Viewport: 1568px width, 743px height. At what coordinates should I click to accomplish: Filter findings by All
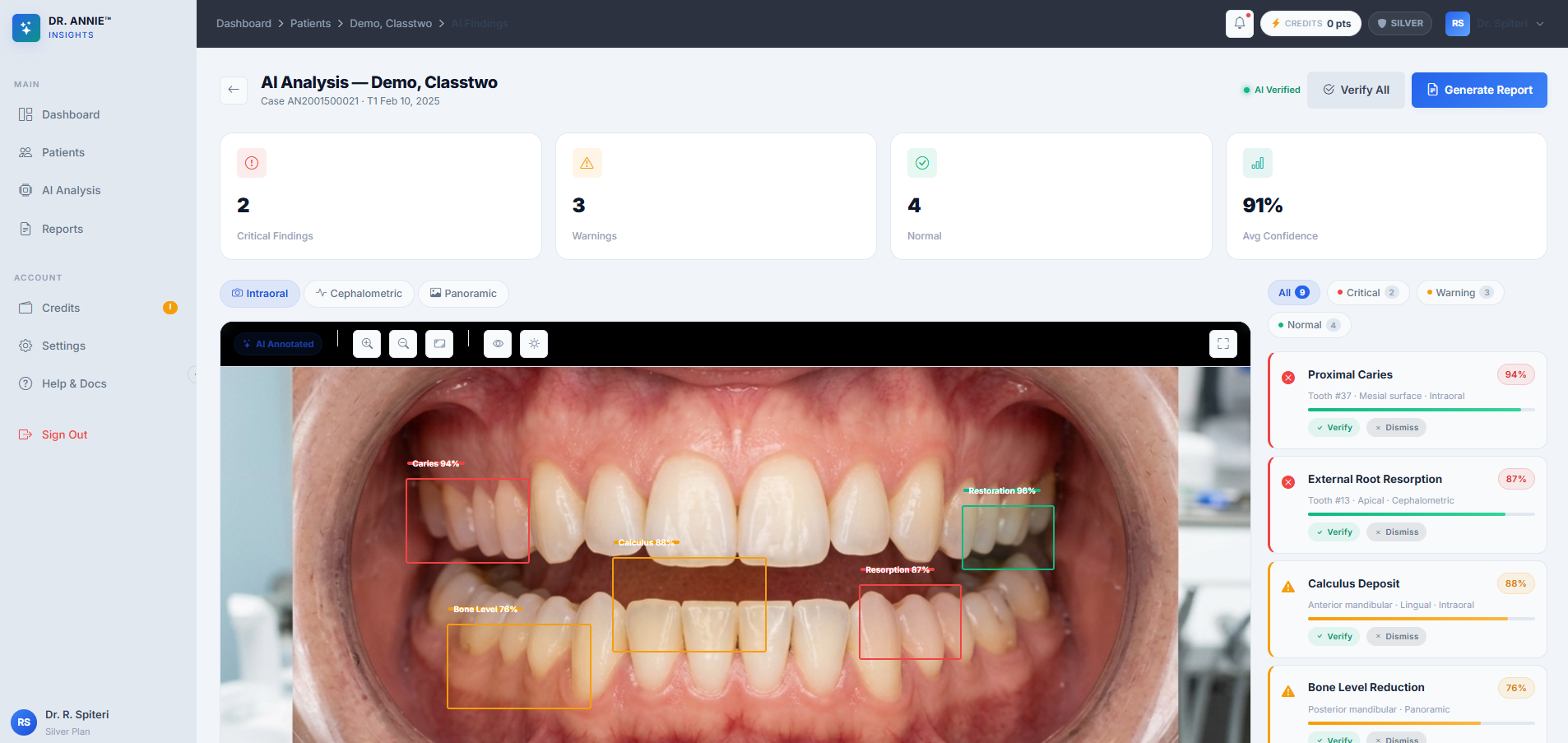tap(1293, 292)
